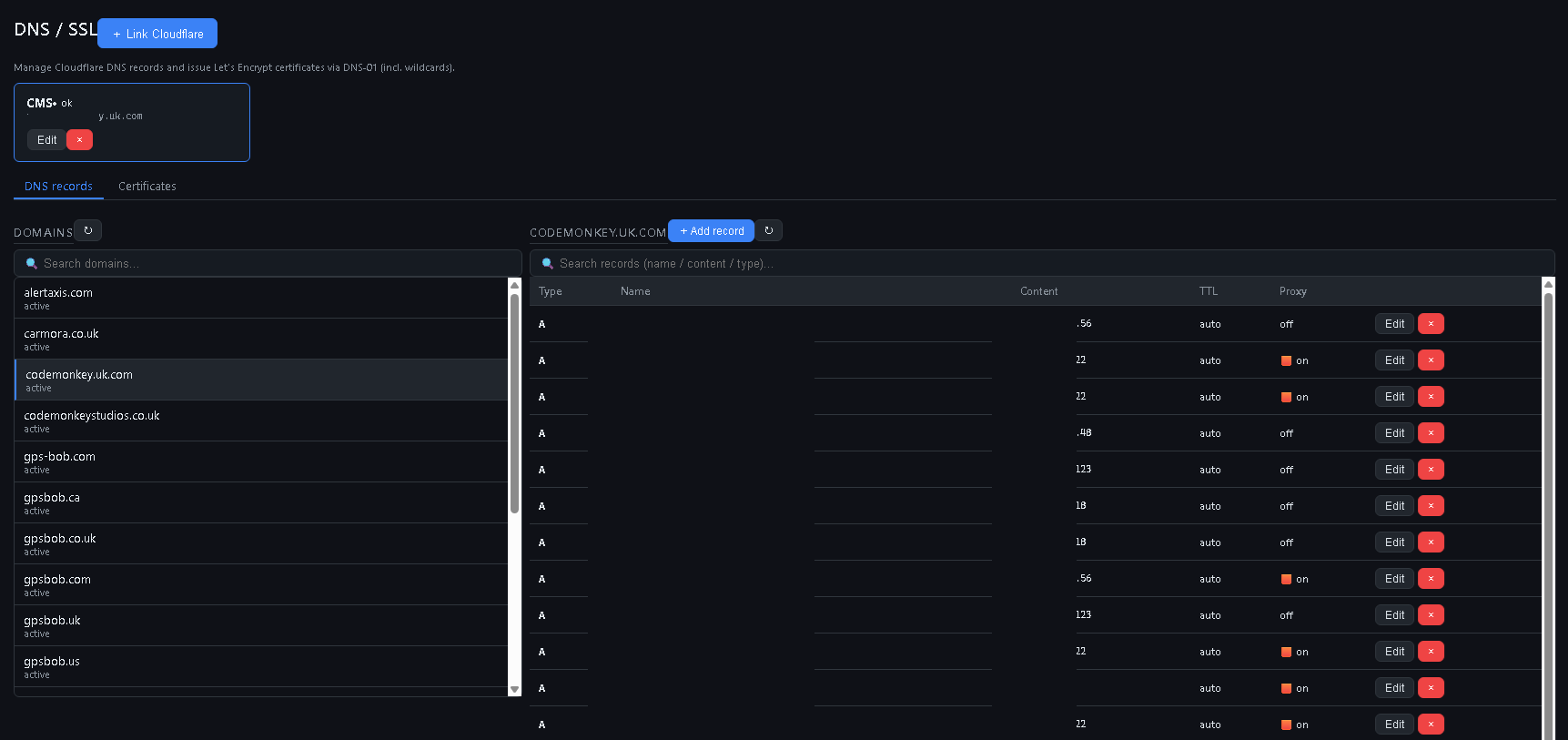
Task: Edit the CMS Cloudflare account card
Action: (46, 140)
